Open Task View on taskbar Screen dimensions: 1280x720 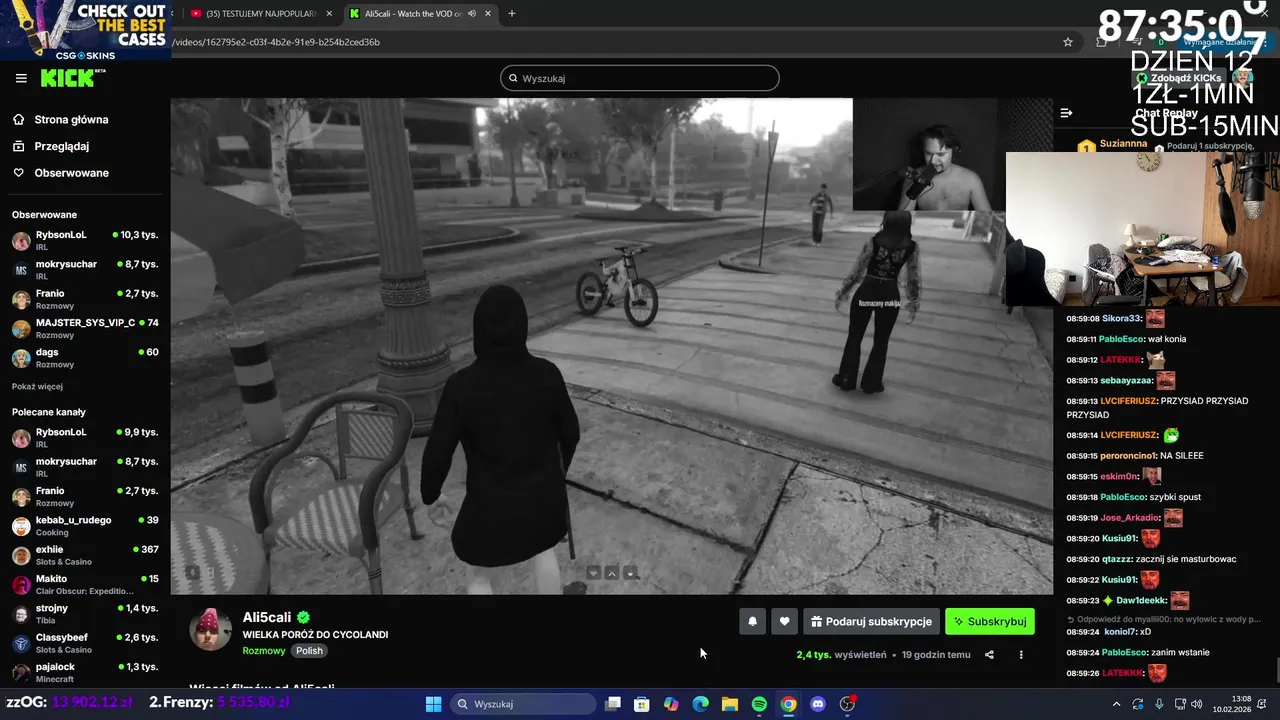pyautogui.click(x=613, y=704)
